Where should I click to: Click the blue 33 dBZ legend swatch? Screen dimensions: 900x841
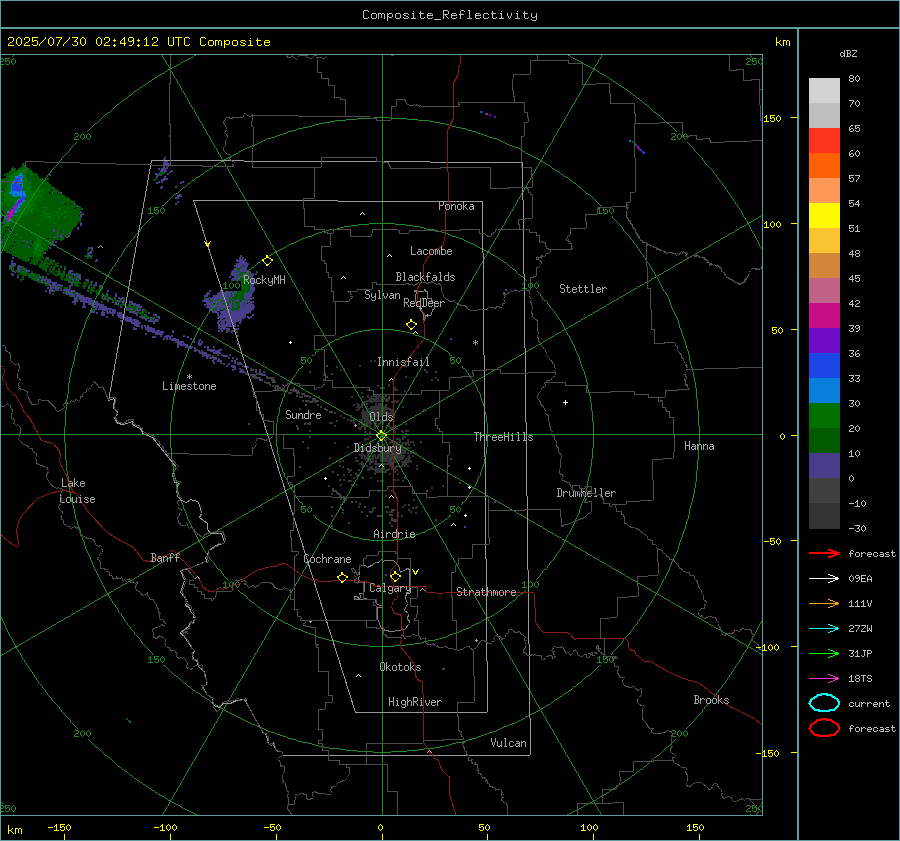(824, 365)
